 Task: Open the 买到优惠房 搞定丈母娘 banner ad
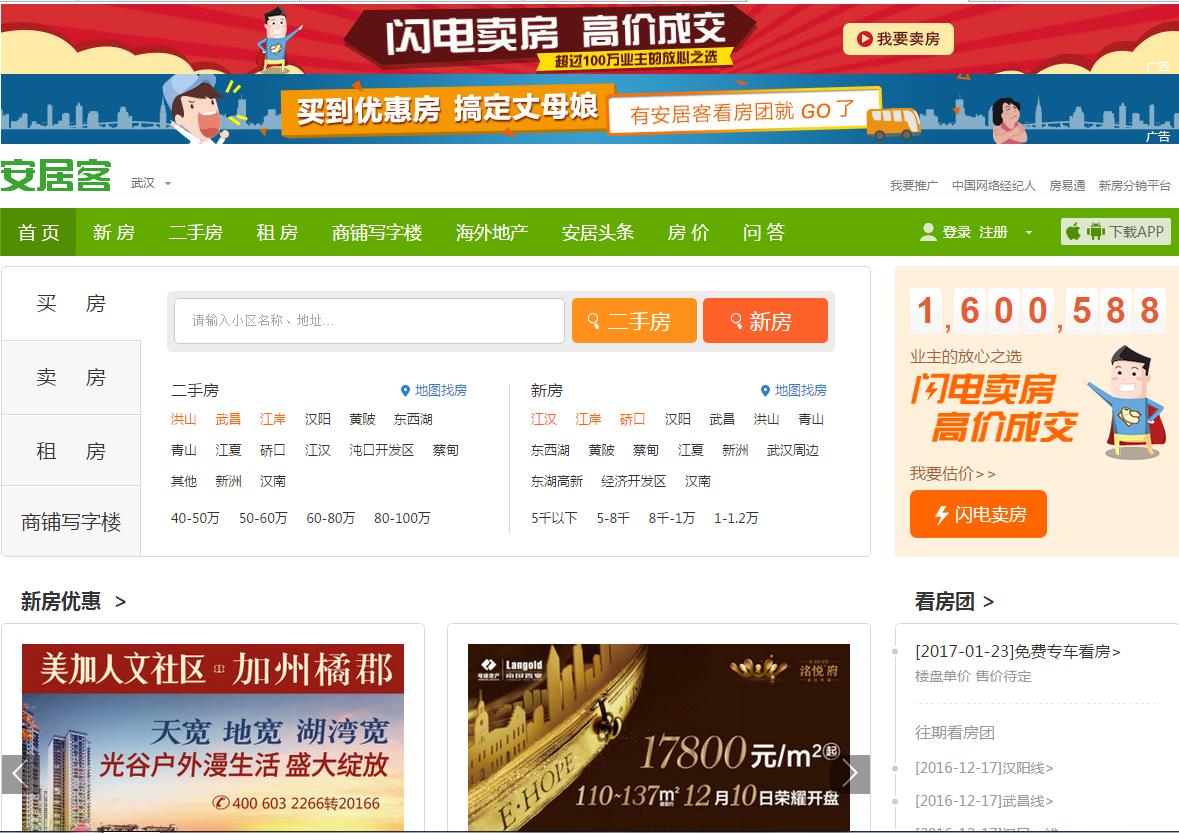590,109
